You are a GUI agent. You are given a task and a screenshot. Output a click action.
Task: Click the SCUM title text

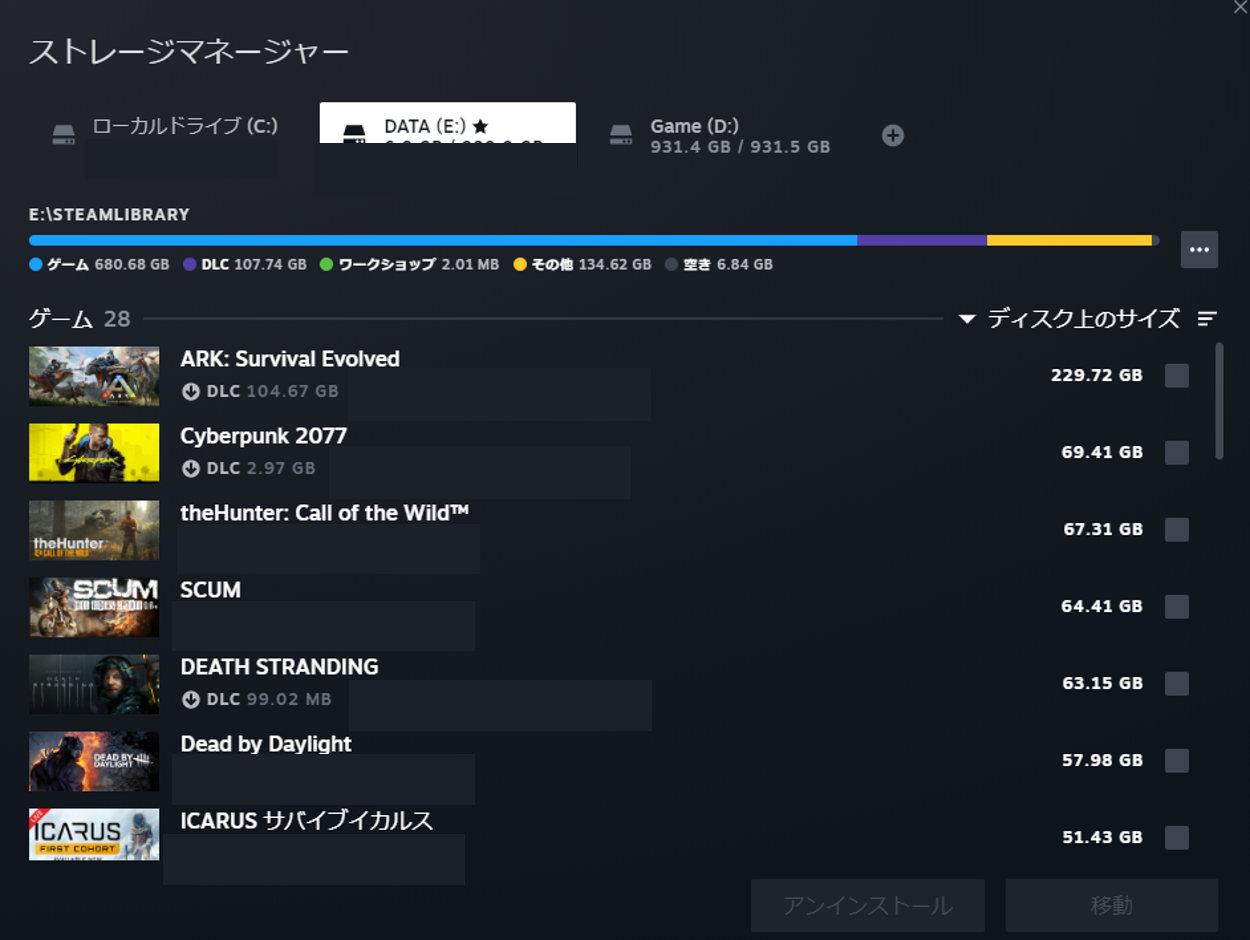tap(211, 590)
